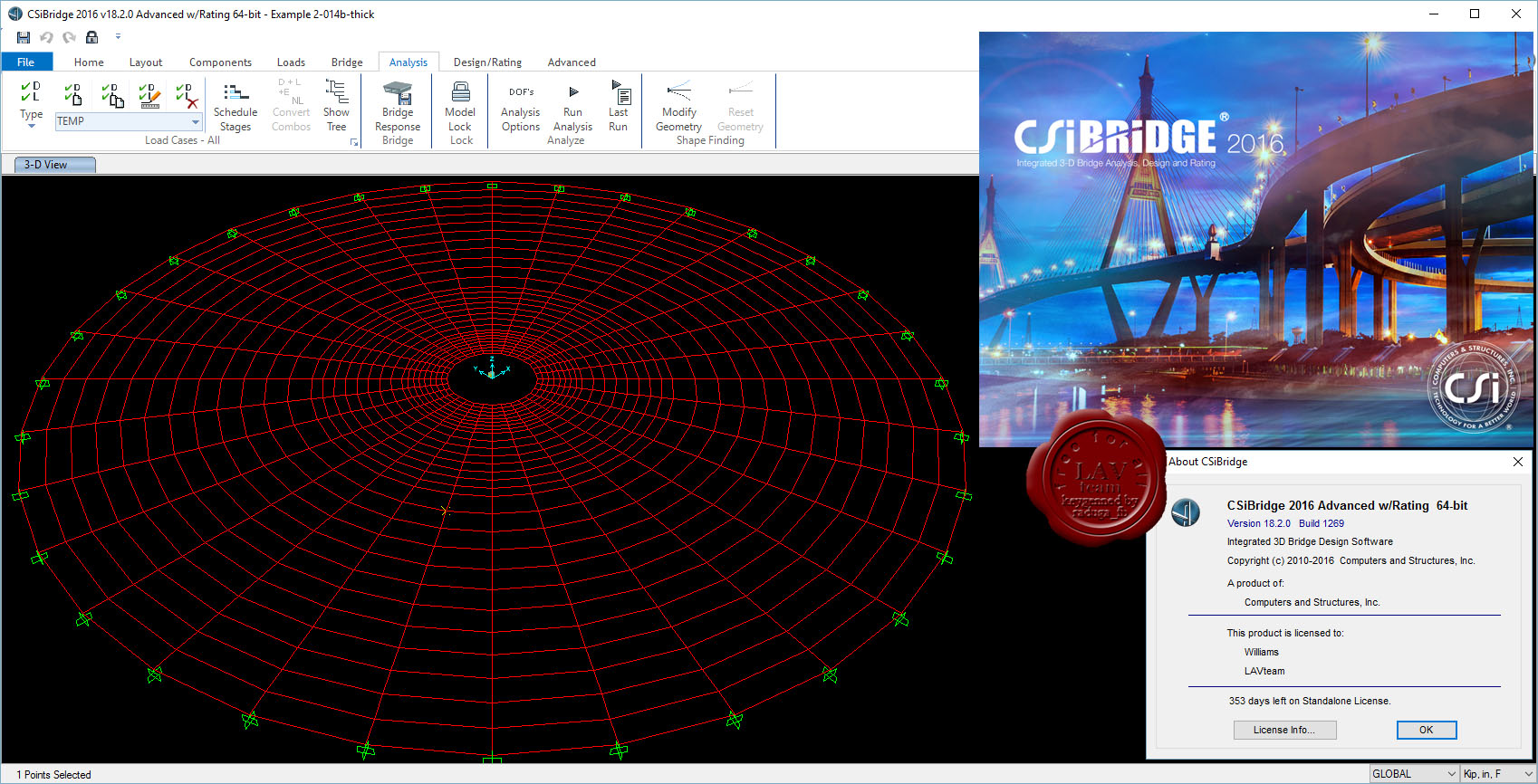The height and width of the screenshot is (784, 1538).
Task: Close the About CSiBridge dialog
Action: tap(1518, 462)
